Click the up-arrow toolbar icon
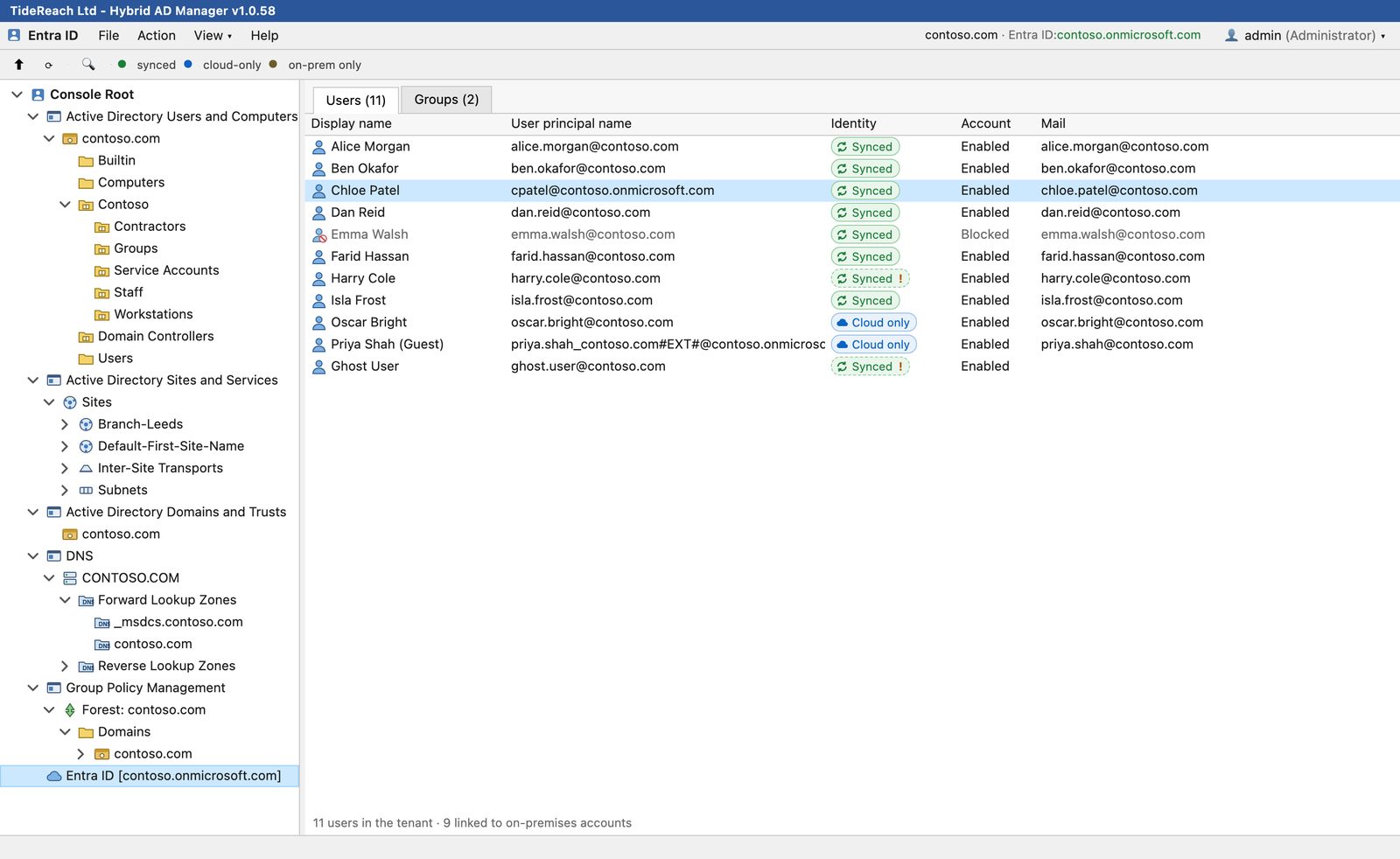 point(18,65)
